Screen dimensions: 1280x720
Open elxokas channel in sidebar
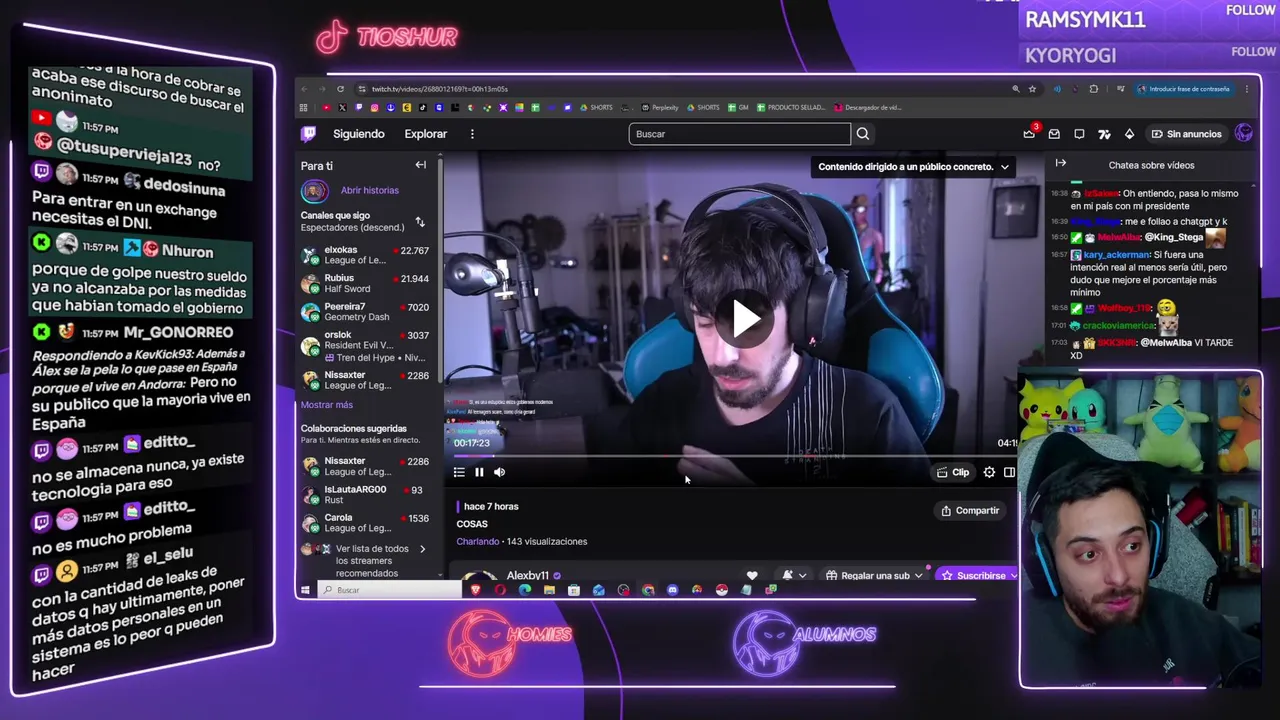click(365, 255)
